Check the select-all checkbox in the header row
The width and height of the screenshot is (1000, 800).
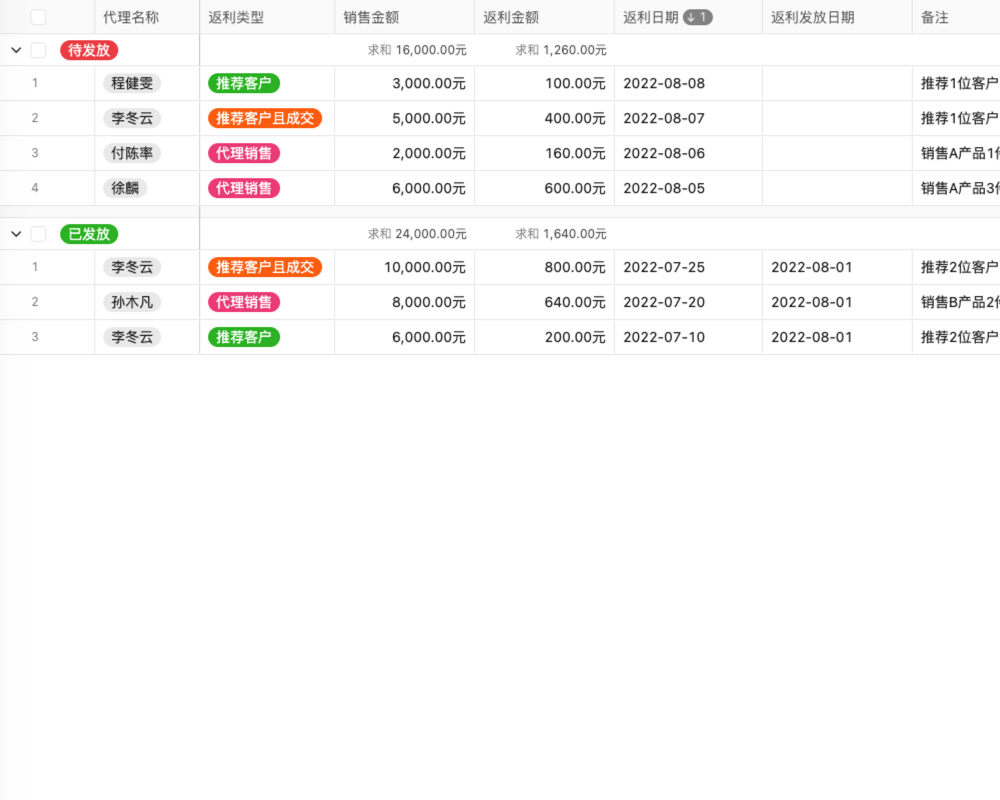pos(38,16)
